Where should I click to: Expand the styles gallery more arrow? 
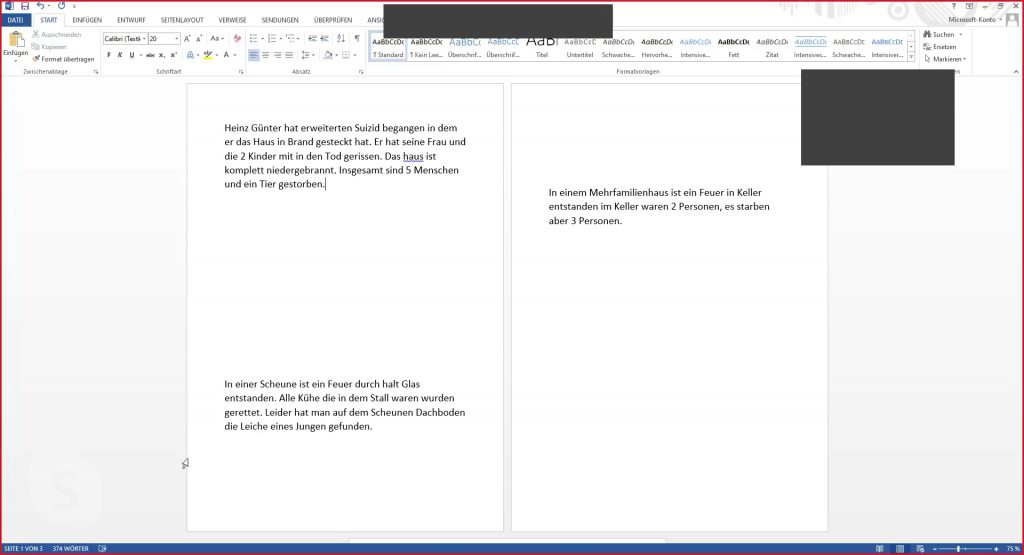[911, 57]
